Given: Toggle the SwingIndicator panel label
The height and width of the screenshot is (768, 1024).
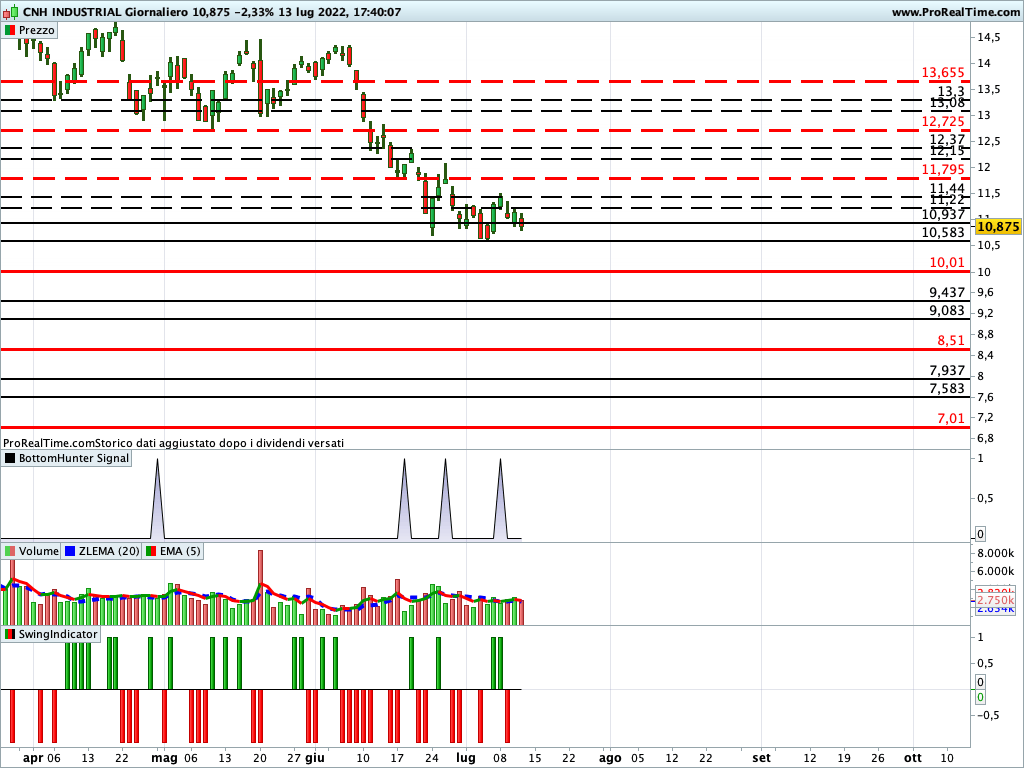Looking at the screenshot, I should tap(55, 632).
